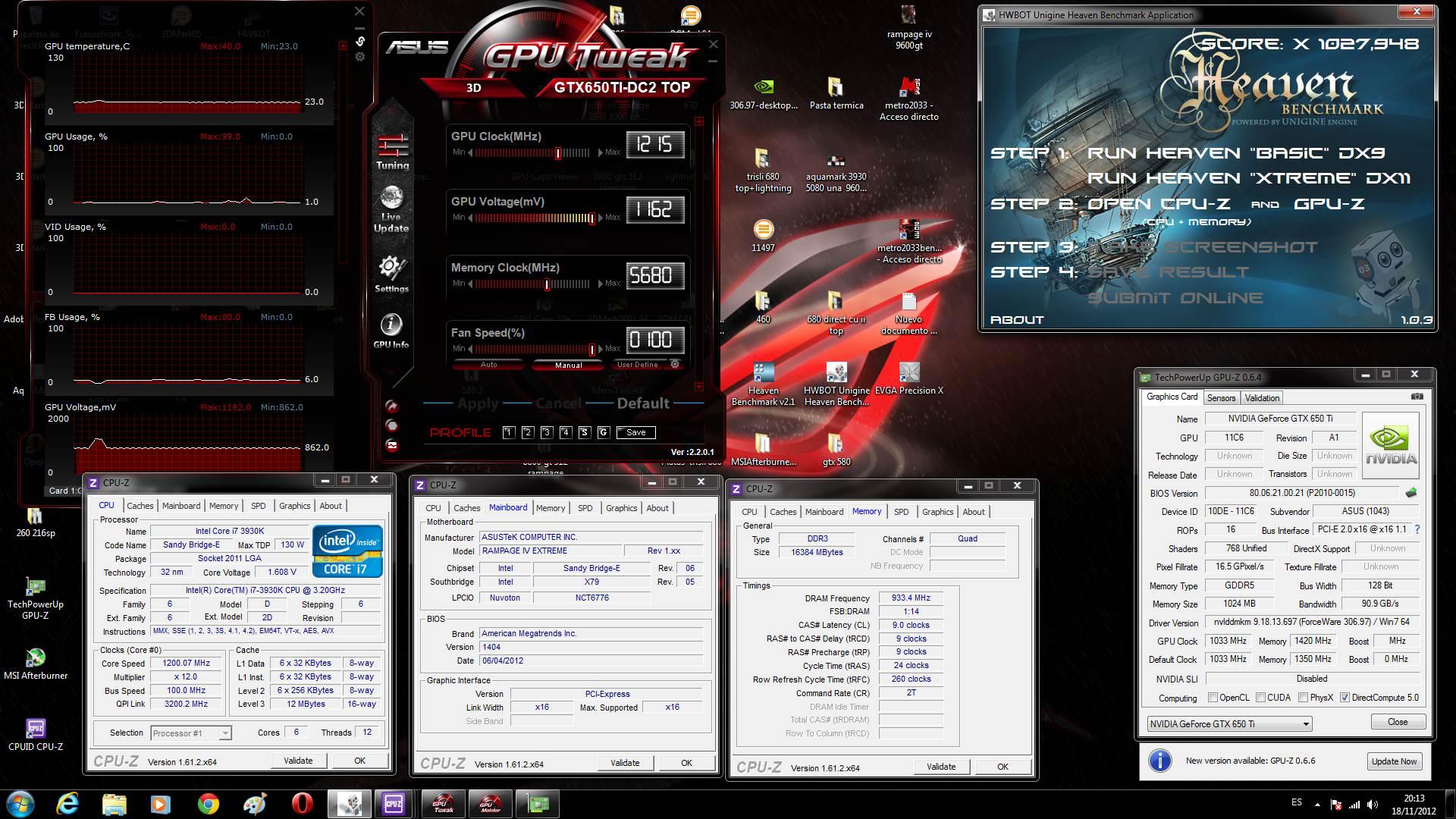Launch Opera from the taskbar

[301, 803]
